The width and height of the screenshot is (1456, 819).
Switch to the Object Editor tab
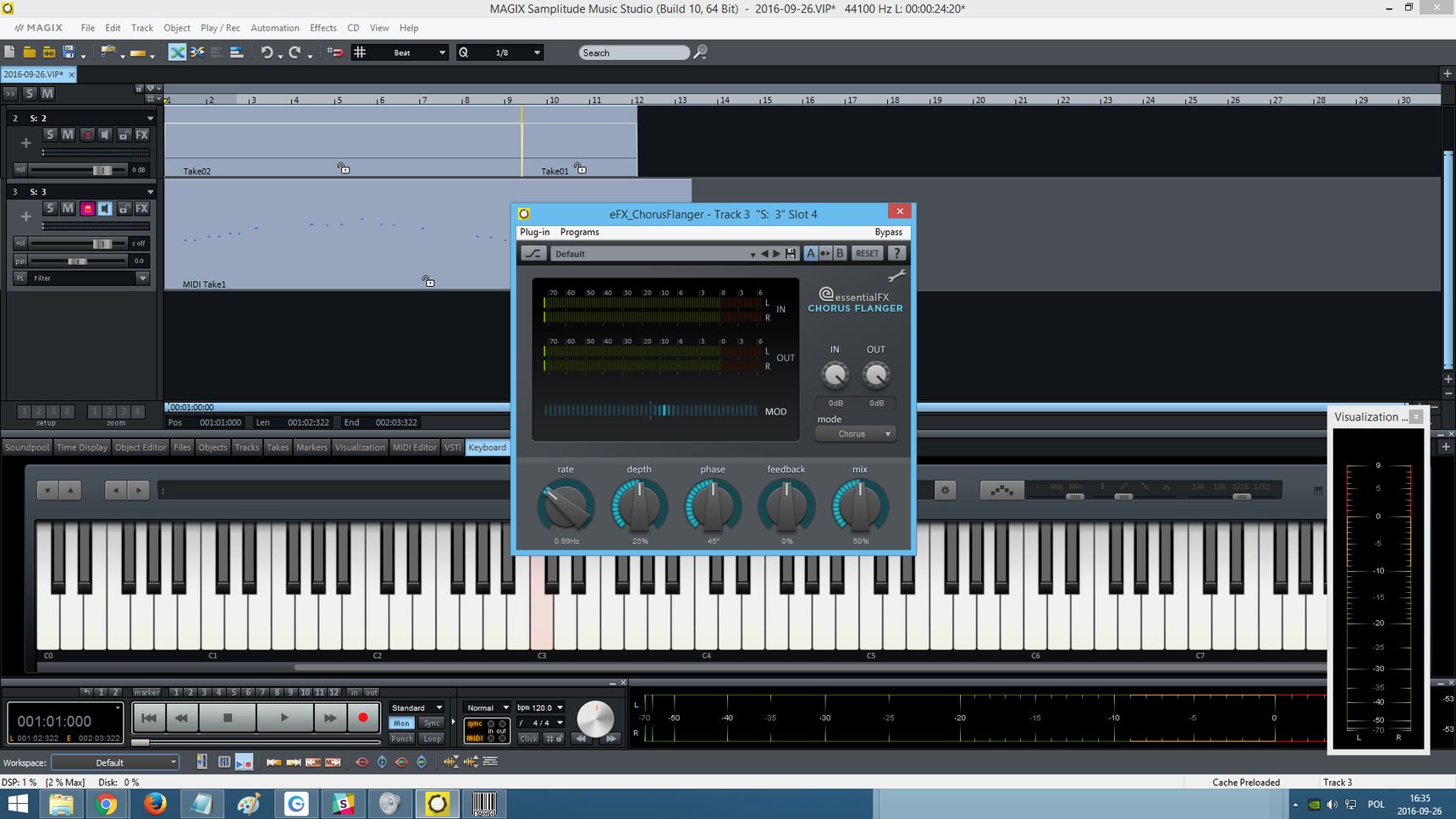[141, 448]
